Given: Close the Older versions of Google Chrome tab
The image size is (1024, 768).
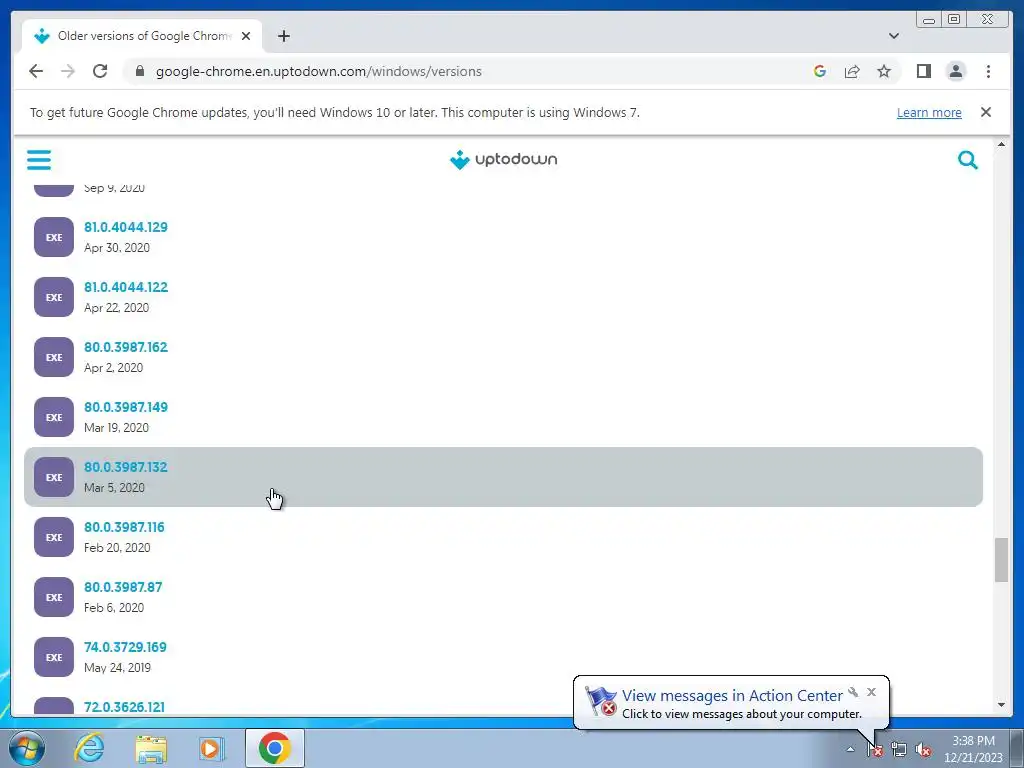Looking at the screenshot, I should (246, 36).
